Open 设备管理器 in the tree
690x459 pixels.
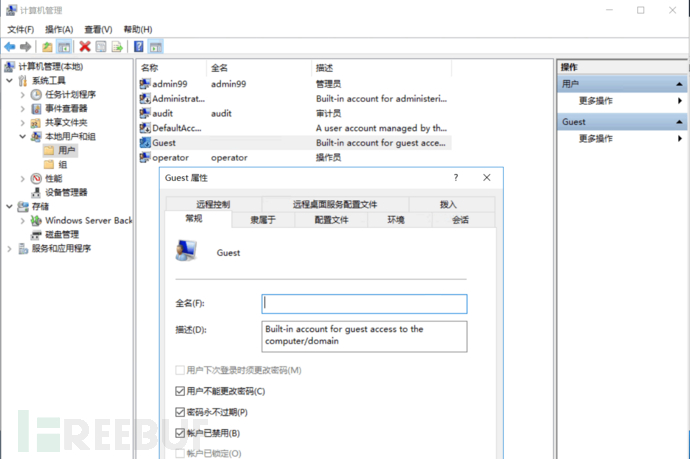tap(66, 192)
